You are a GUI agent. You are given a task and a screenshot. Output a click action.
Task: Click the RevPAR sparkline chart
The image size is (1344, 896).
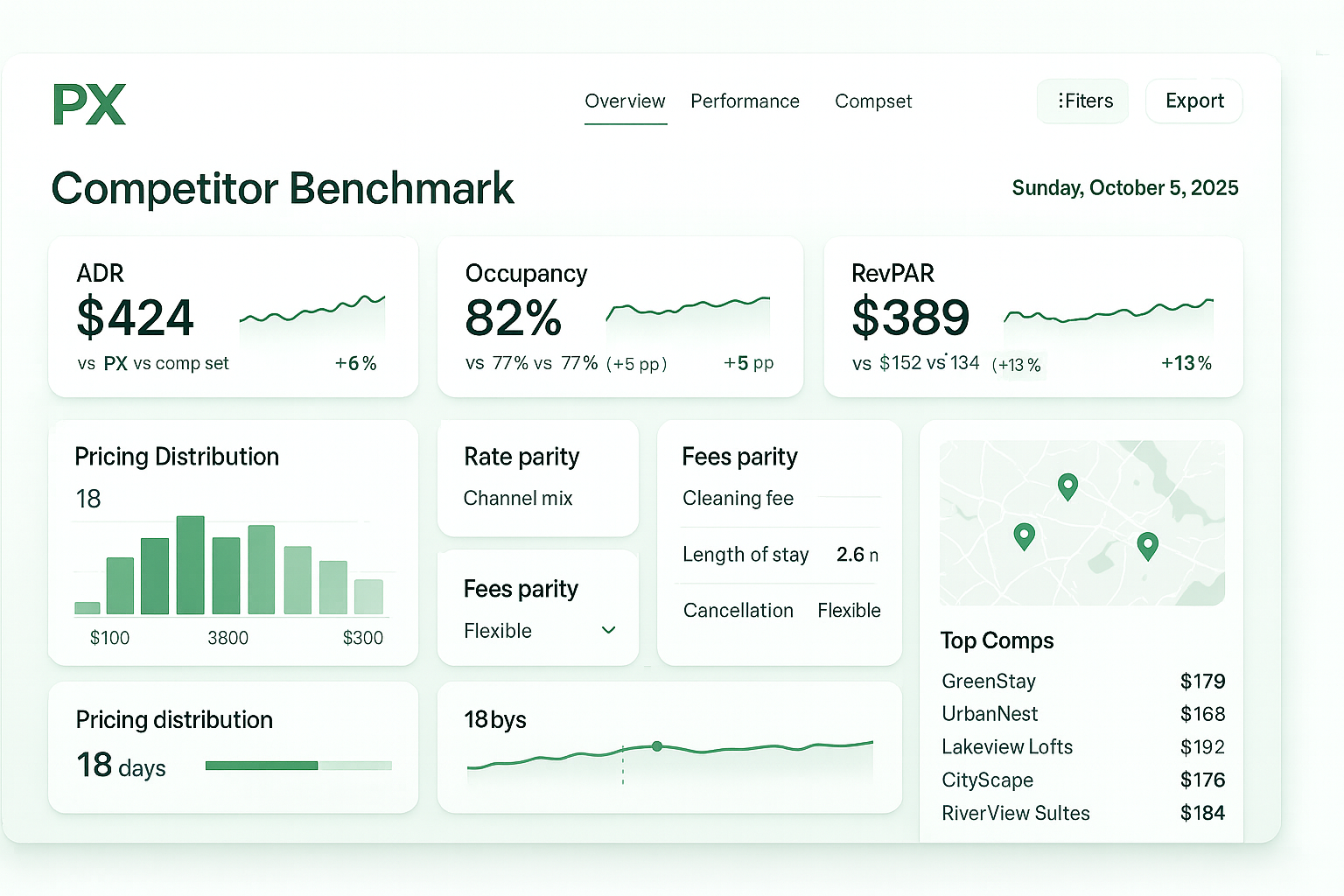tap(1109, 311)
